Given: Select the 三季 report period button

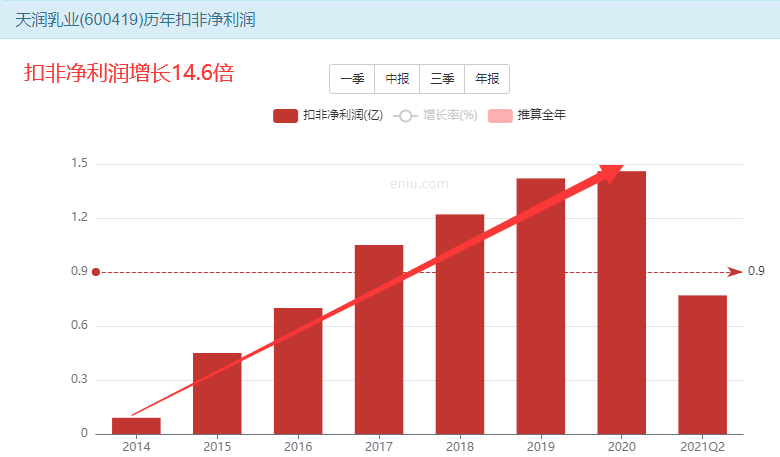Looking at the screenshot, I should 442,79.
